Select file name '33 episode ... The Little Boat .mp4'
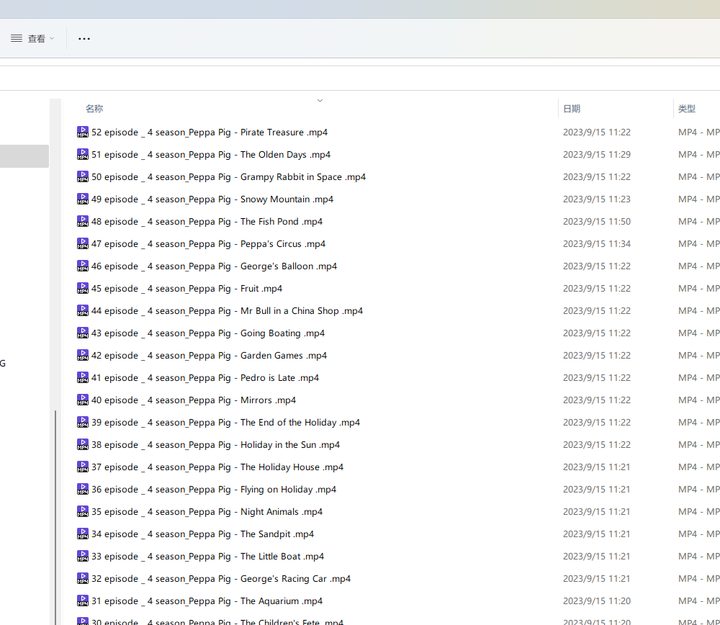720x625 pixels. [208, 556]
